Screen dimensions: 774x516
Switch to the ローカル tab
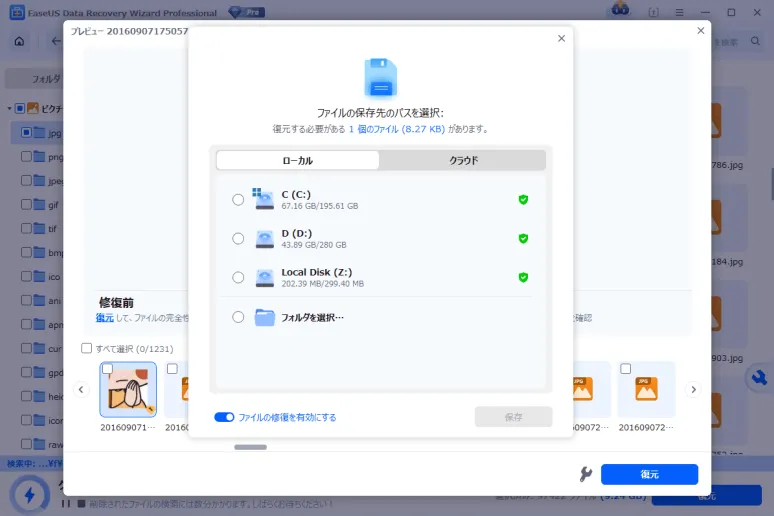tap(297, 161)
